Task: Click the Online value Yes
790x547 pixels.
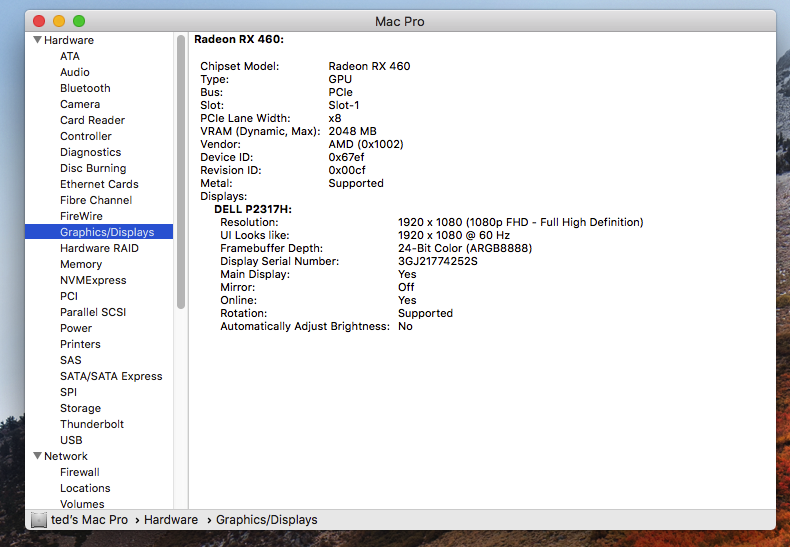Action: 407,300
